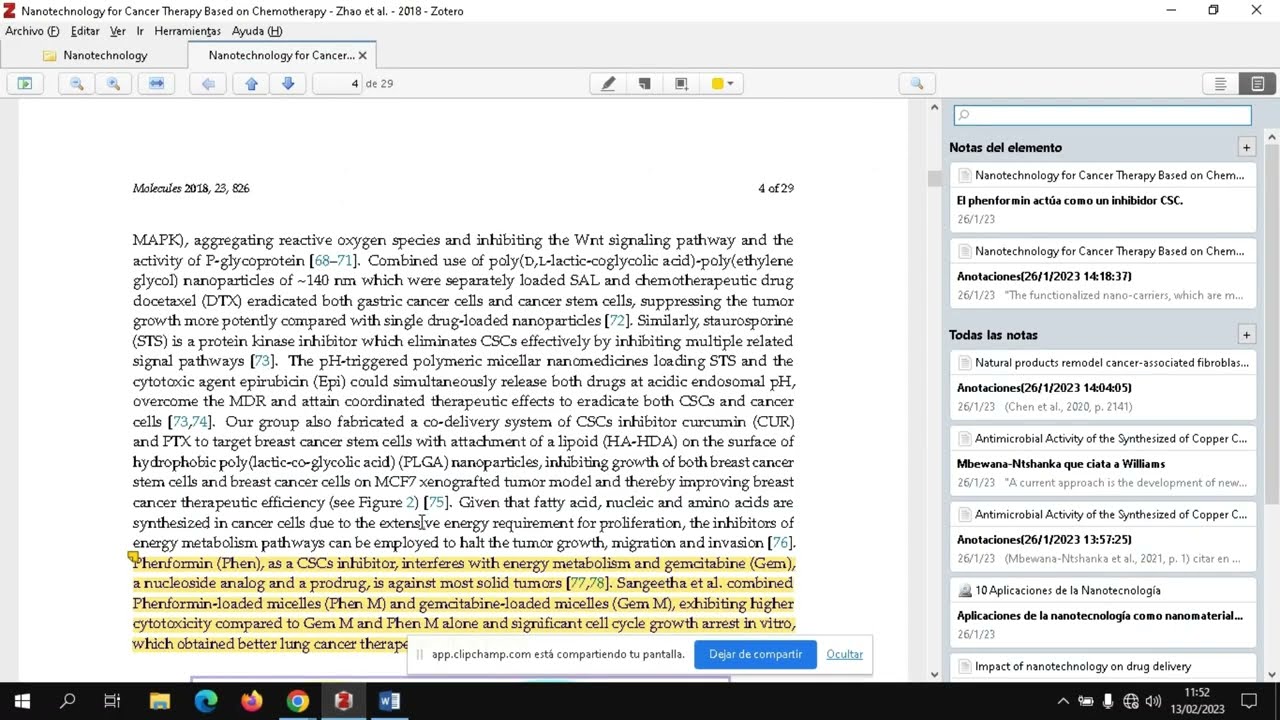
Task: Open volume control in system tray
Action: pos(1153,701)
